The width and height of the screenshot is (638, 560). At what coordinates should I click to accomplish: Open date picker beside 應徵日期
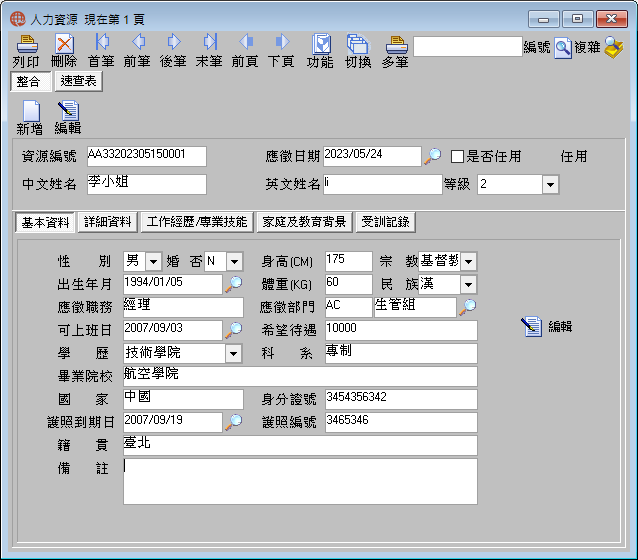(433, 156)
